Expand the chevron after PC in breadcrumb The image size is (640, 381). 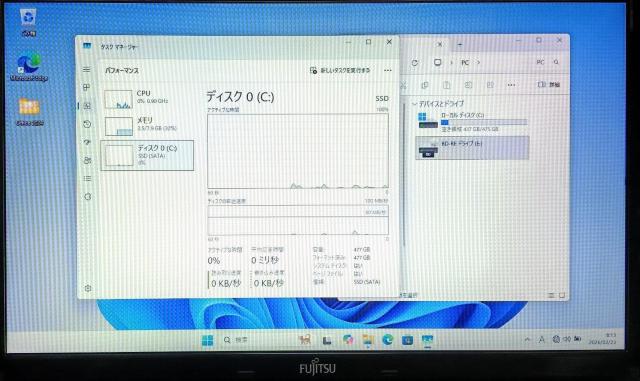(478, 62)
